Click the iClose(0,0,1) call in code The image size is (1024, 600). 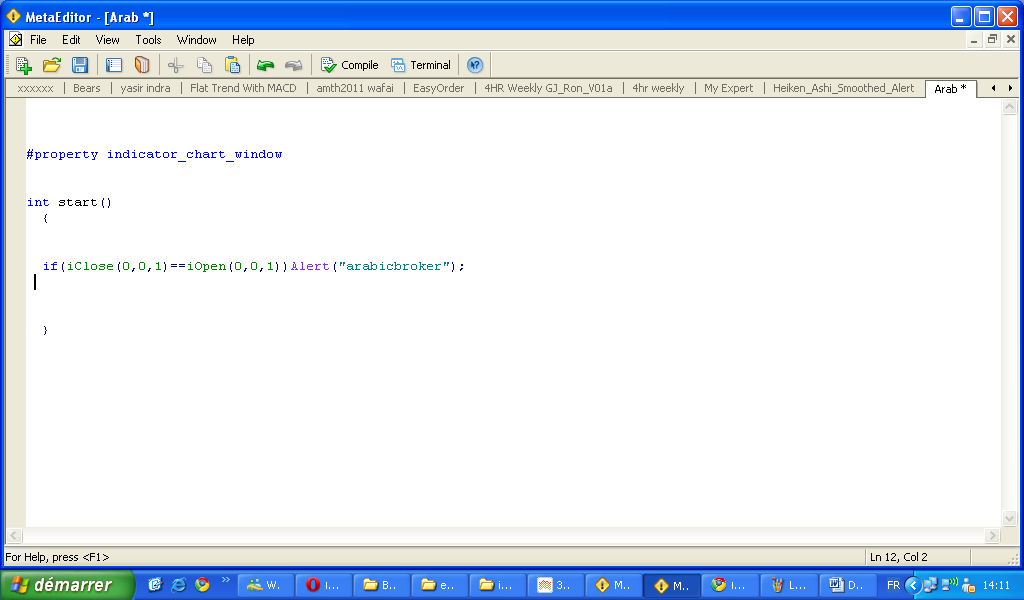[118, 266]
